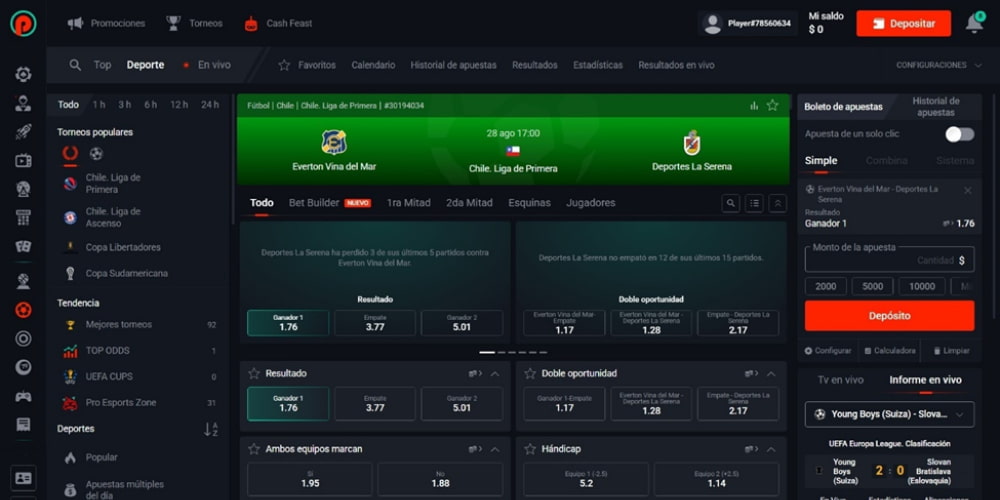This screenshot has height=500, width=1000.
Task: Favorite the Hándicap market star
Action: (530, 449)
